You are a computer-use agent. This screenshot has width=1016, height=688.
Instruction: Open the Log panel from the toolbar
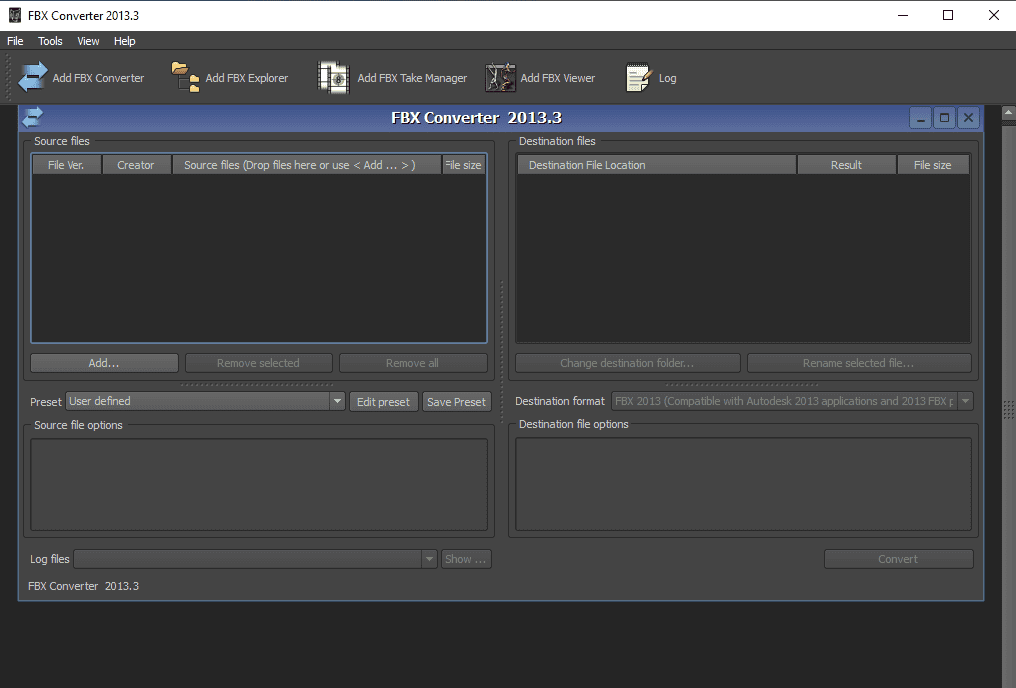tap(651, 77)
